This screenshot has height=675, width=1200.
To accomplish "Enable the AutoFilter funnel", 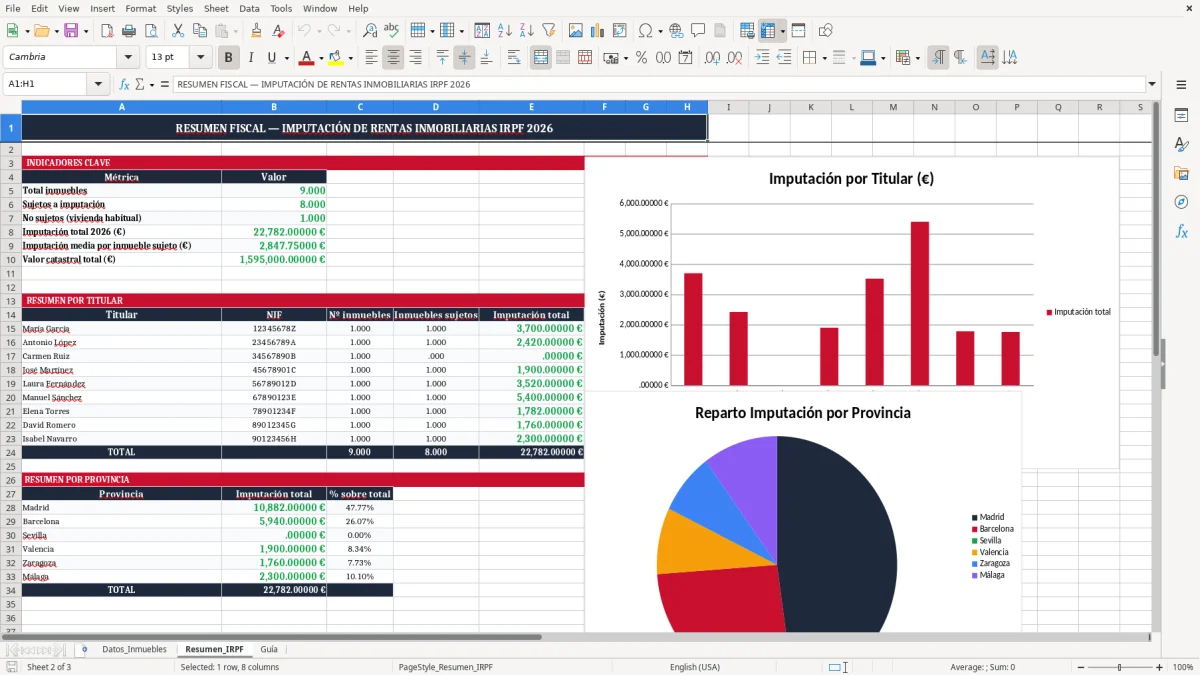I will pos(549,31).
